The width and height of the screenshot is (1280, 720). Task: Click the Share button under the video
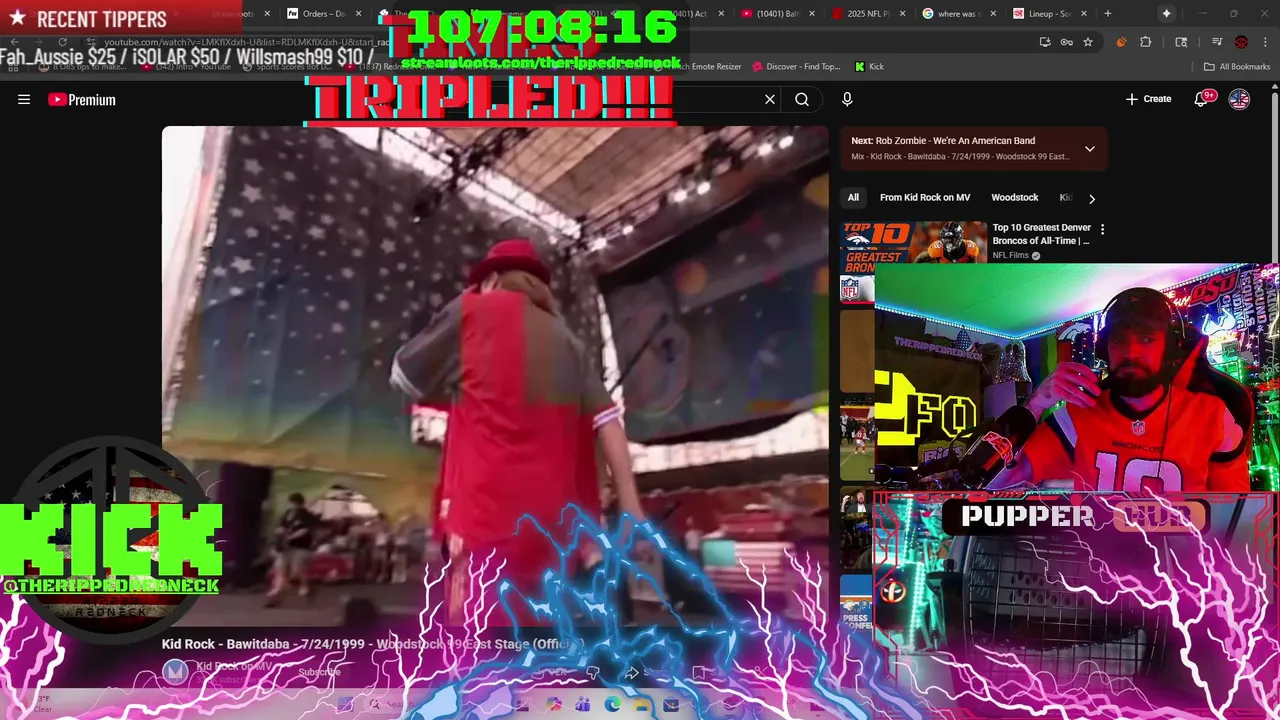645,673
